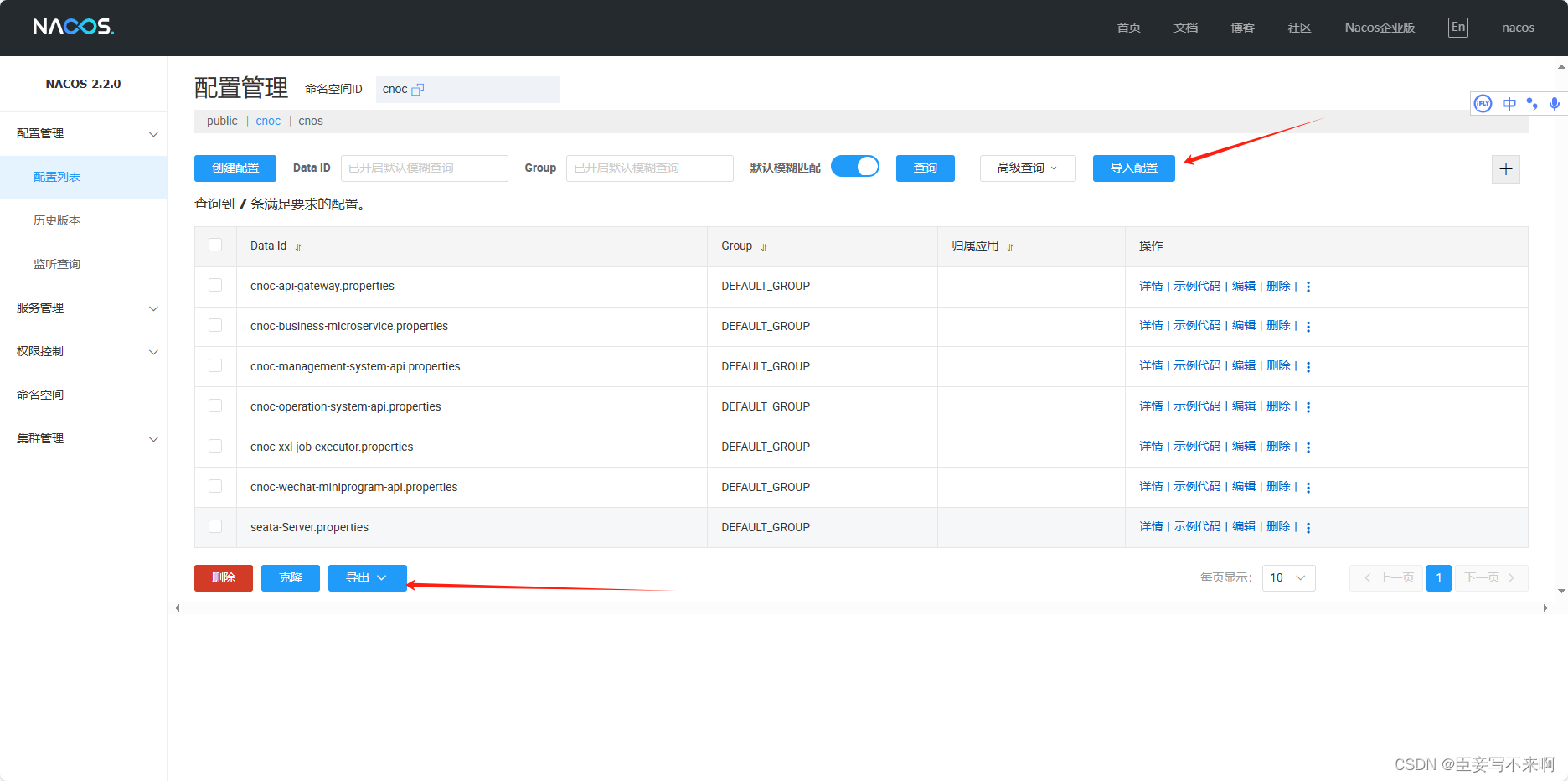
Task: Toggle the 默认模糊匹配 switch
Action: click(x=855, y=166)
